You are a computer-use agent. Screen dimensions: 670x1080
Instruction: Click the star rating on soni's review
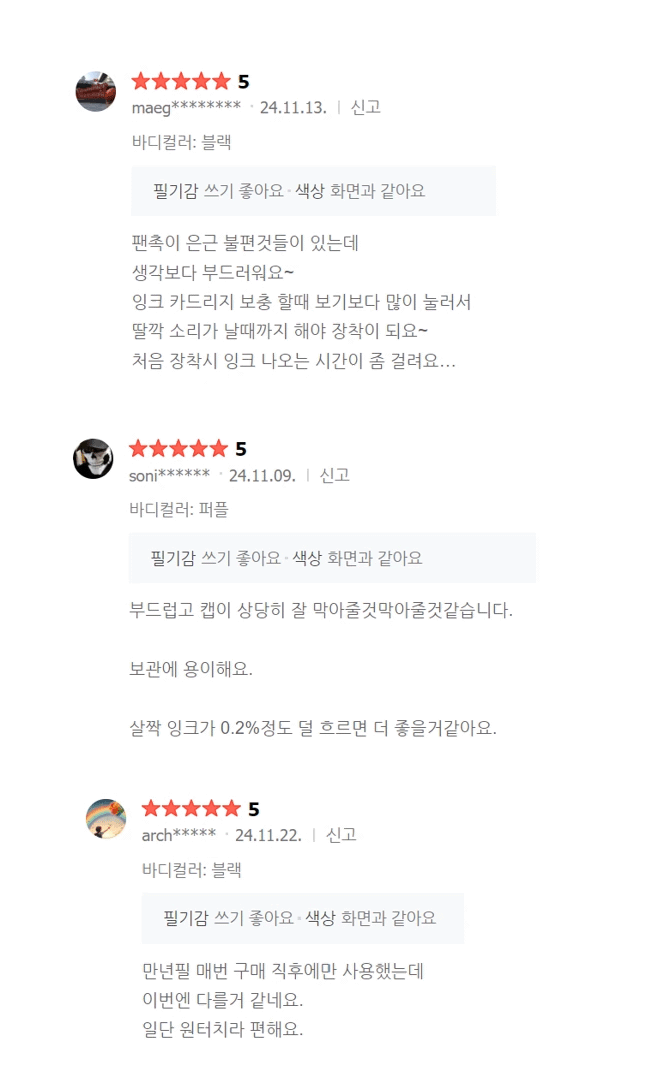[x=178, y=449]
